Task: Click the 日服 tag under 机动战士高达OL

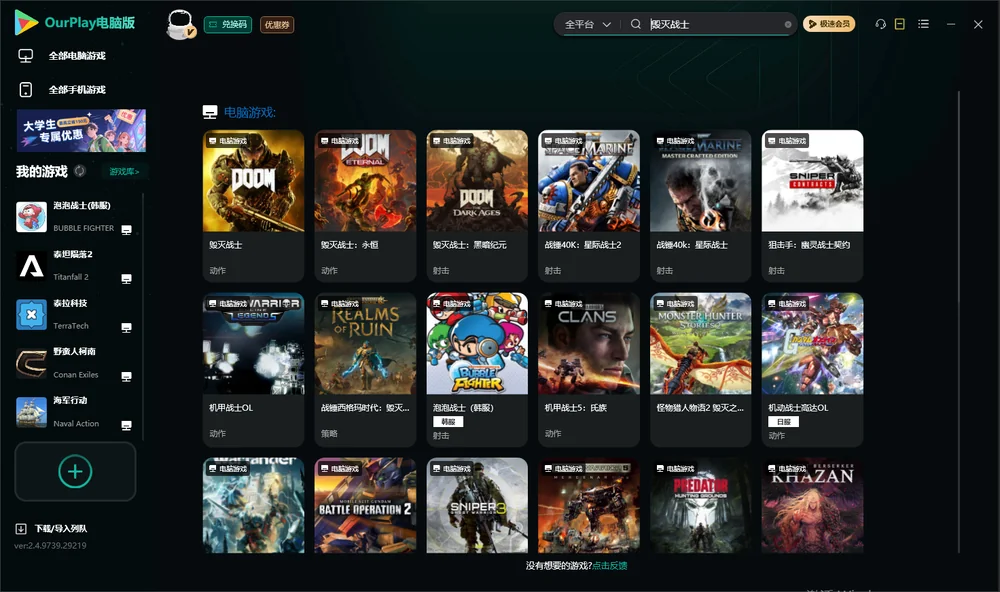Action: coord(783,422)
